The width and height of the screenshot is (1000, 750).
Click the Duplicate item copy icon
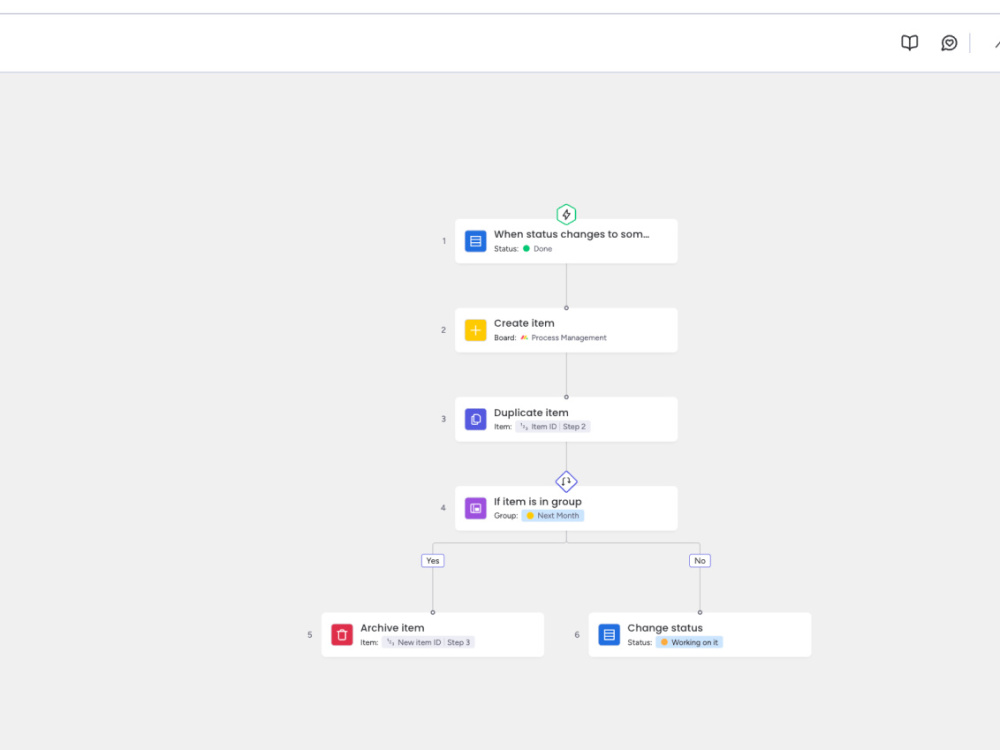click(475, 419)
